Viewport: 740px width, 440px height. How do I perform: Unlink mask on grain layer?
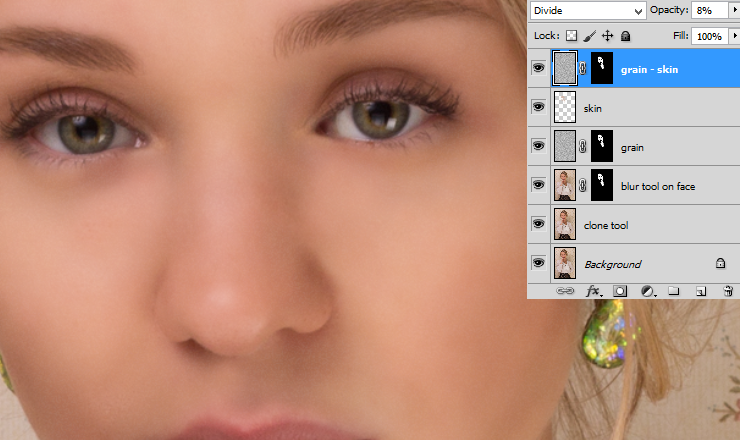tap(583, 146)
